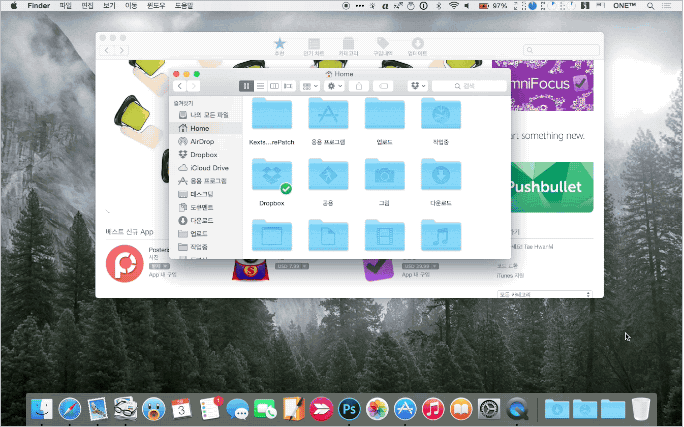Open the Finder arrange-by dropdown
This screenshot has width=684, height=427.
pyautogui.click(x=310, y=86)
